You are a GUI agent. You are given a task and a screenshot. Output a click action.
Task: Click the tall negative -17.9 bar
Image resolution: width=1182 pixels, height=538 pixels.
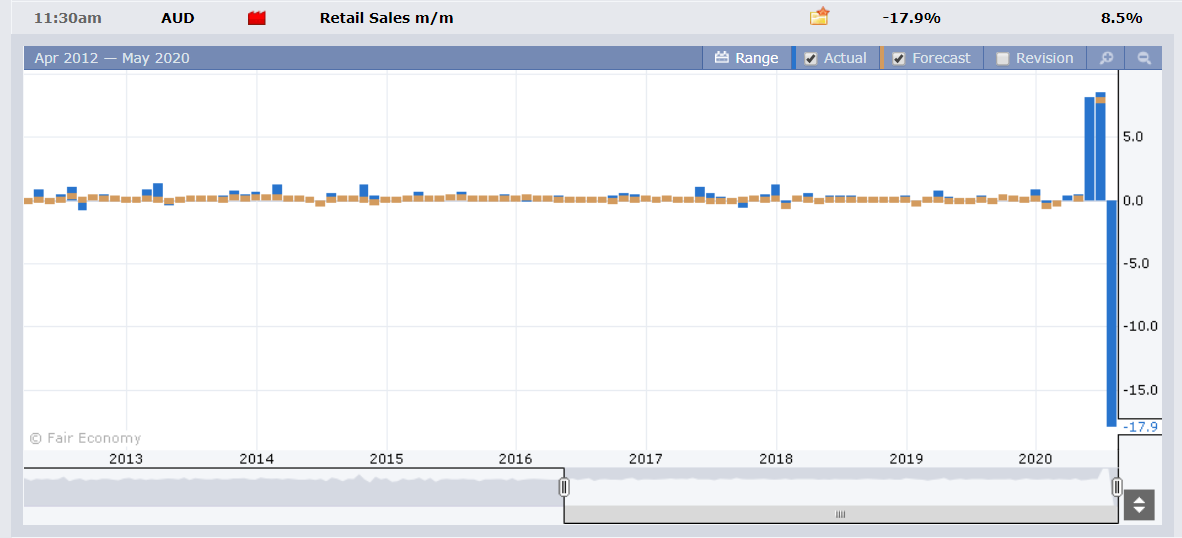(x=1111, y=313)
